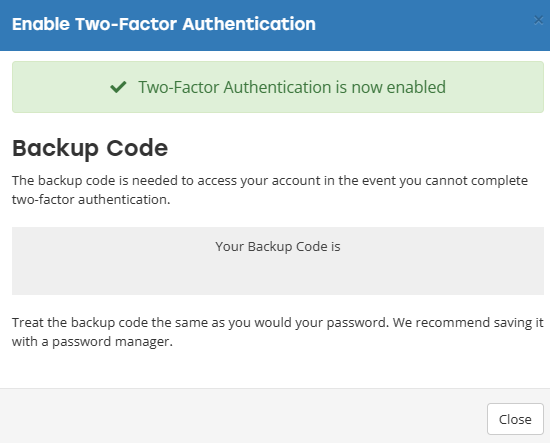Select the 'Two-Factor Authentication is now enabled' message
The image size is (550, 443).
(292, 87)
